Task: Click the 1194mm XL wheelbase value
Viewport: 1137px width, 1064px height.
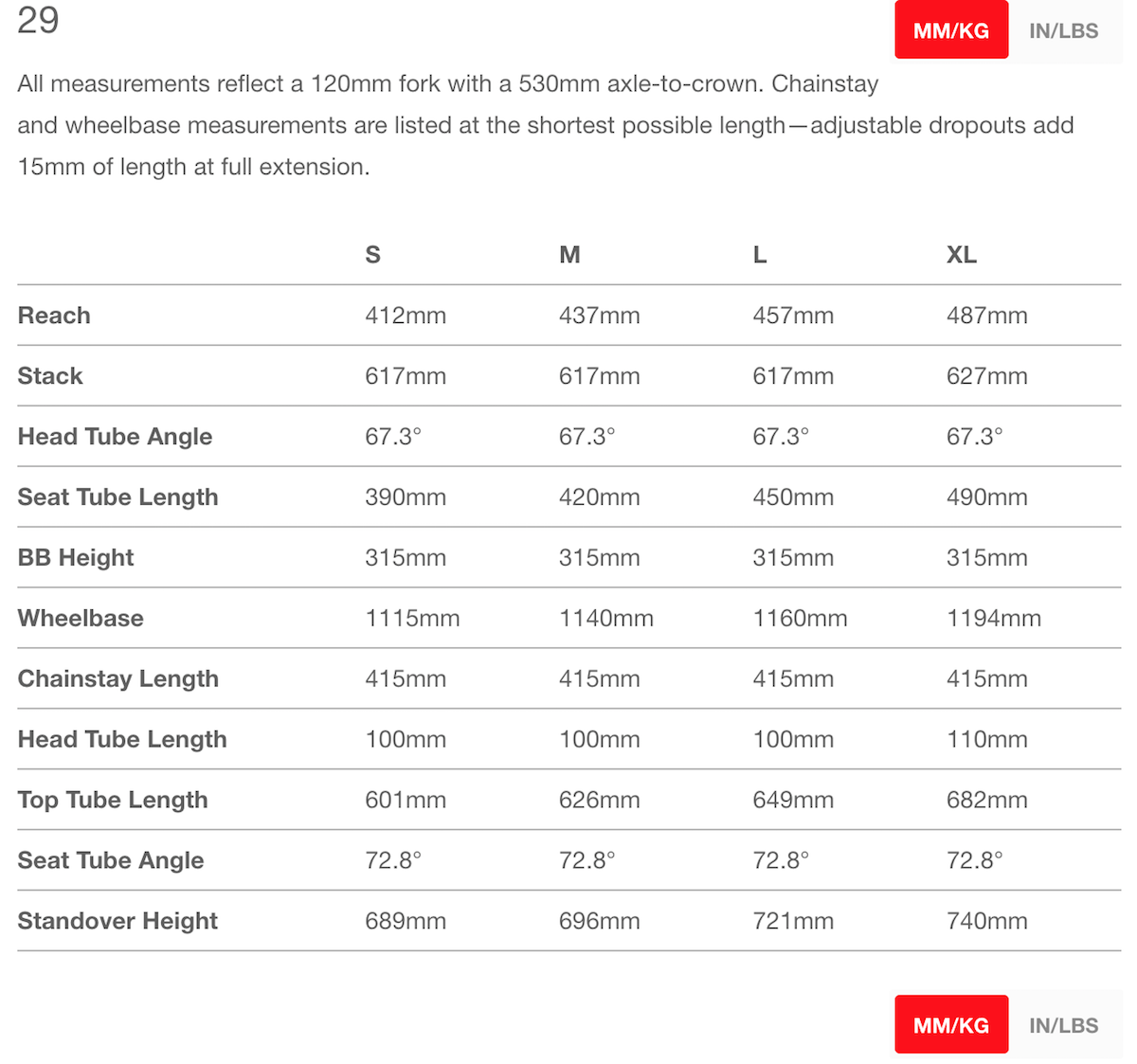Action: point(994,619)
